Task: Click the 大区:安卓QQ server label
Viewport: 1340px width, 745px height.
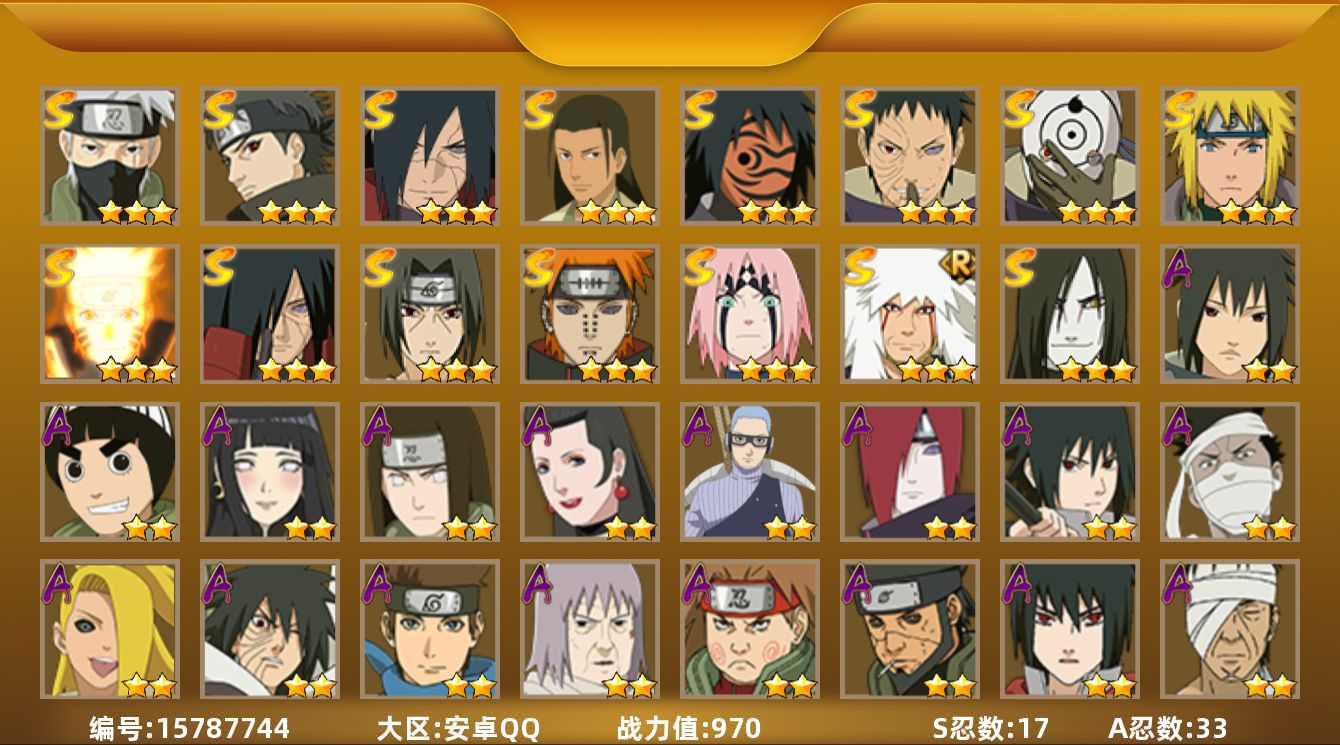Action: coord(458,728)
